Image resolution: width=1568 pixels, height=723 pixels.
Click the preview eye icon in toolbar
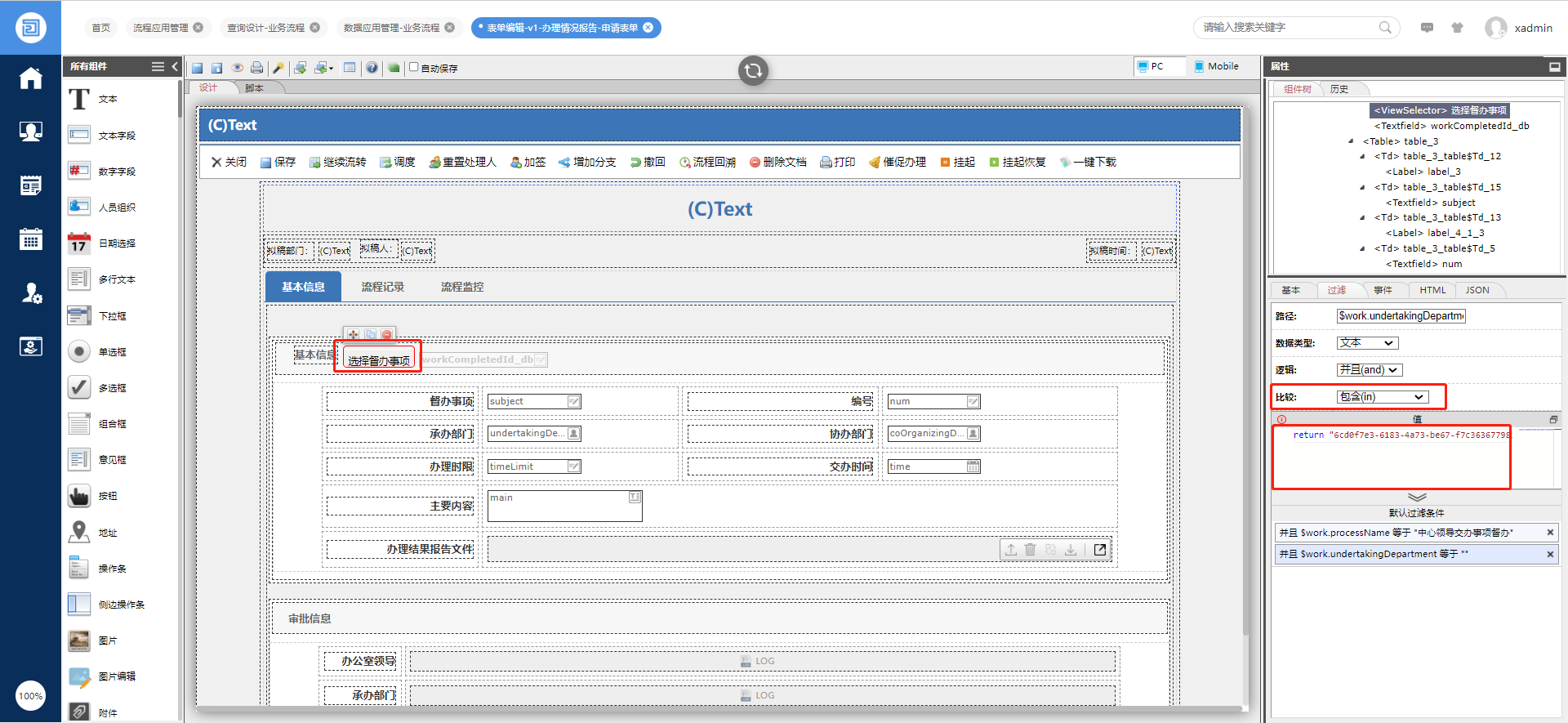pyautogui.click(x=238, y=68)
